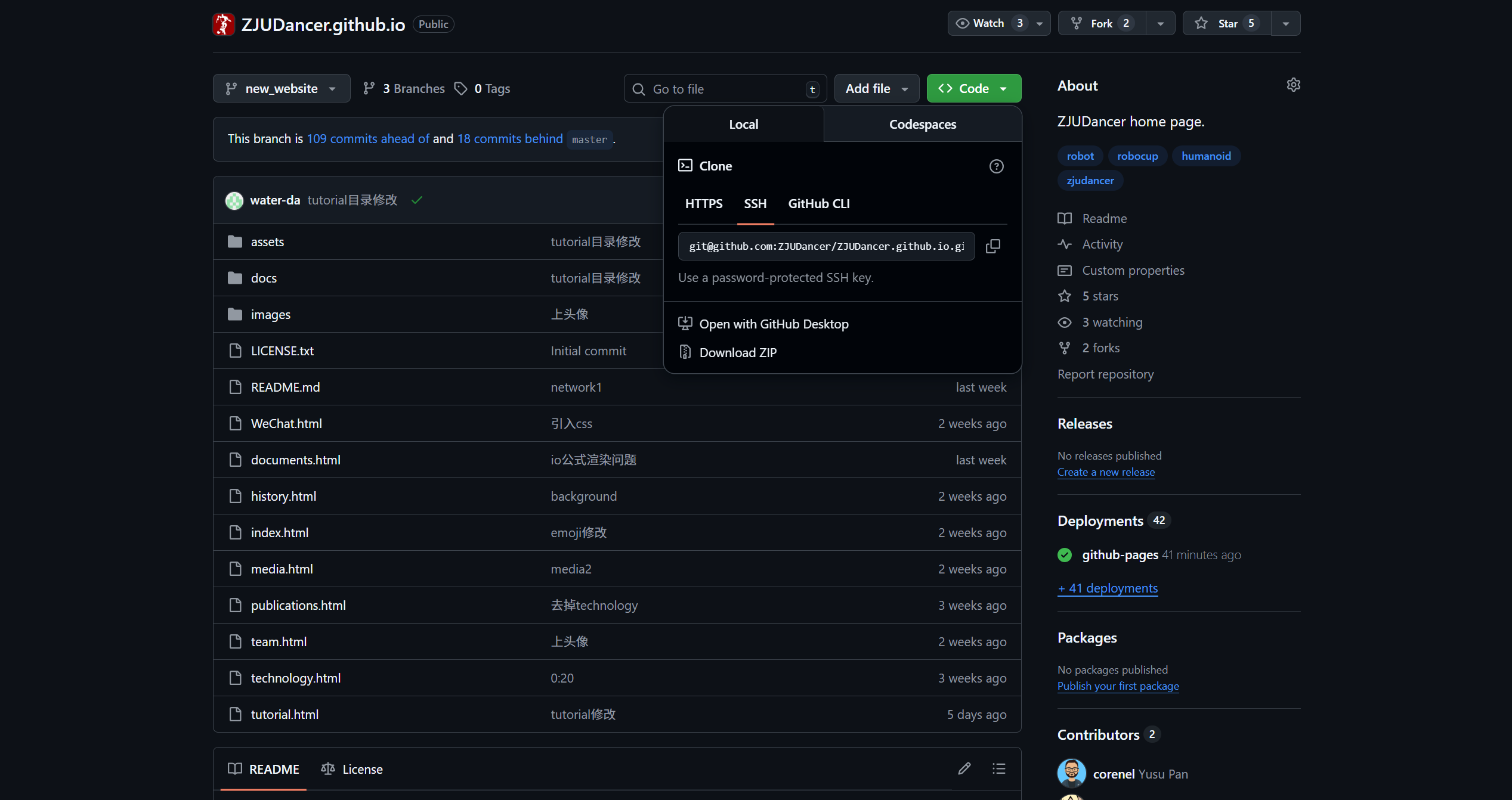Open the new_website branch selector

(282, 88)
